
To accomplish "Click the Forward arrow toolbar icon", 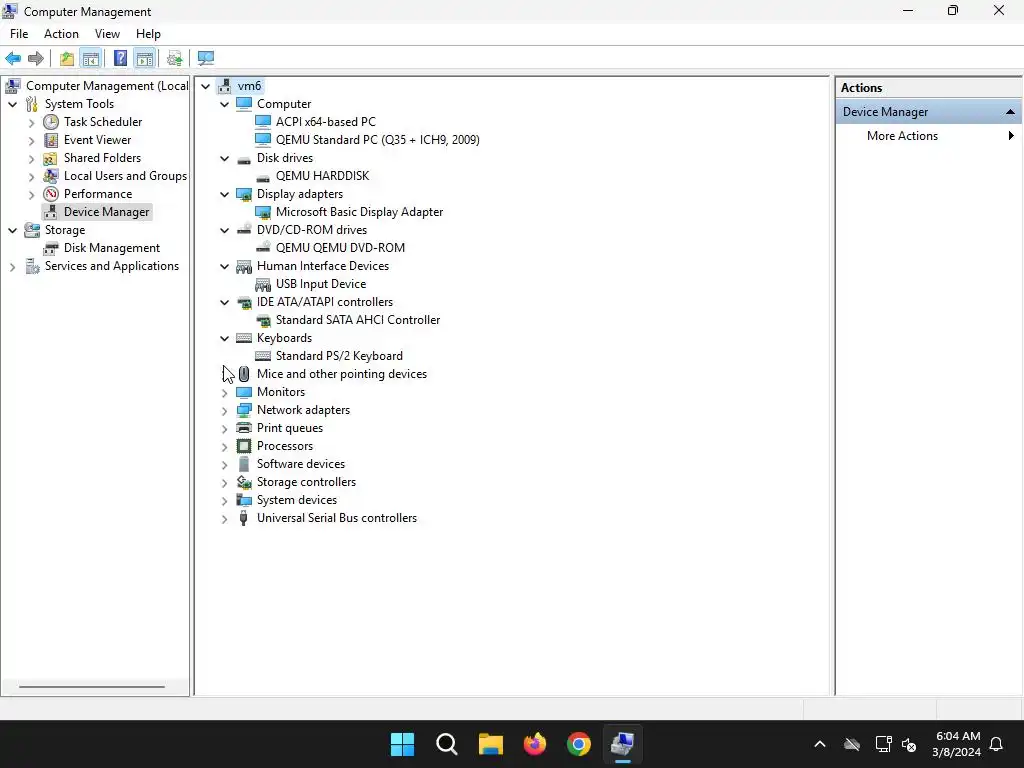I will tap(36, 58).
